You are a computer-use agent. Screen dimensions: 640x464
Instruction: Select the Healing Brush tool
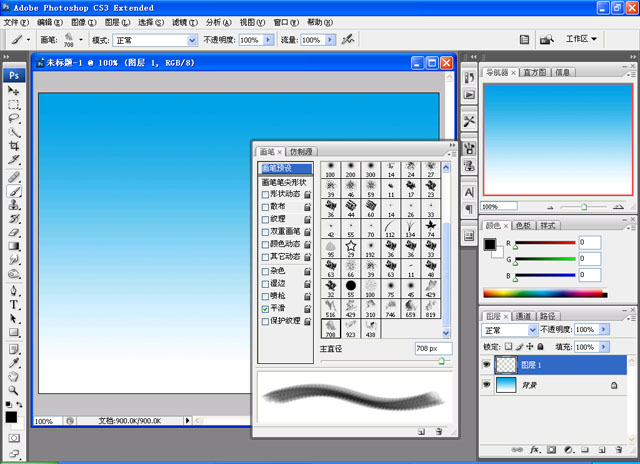(x=14, y=177)
